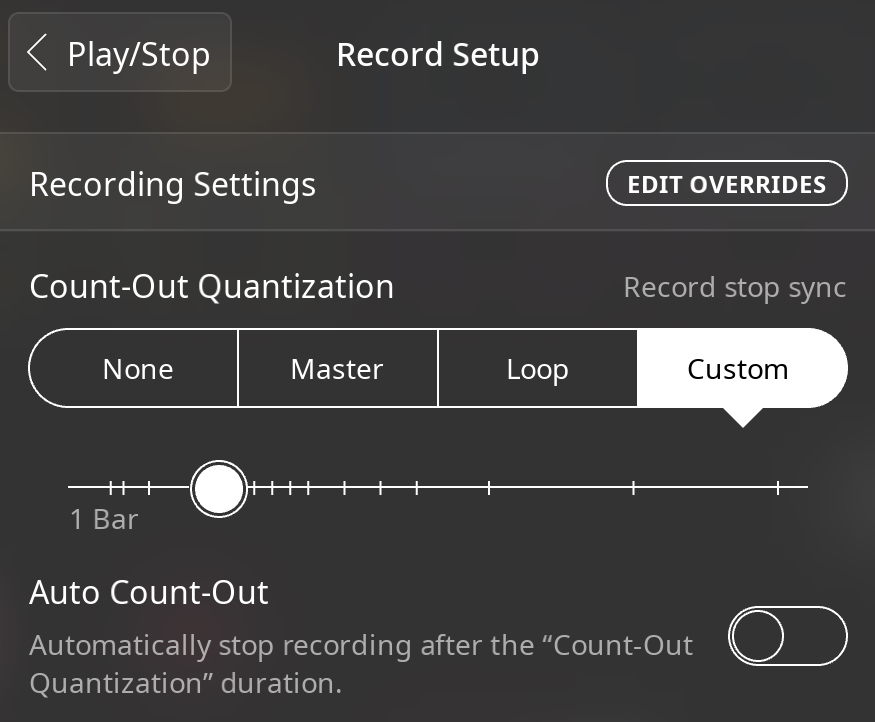Click the Record stop sync text
Image resolution: width=875 pixels, height=722 pixels.
coord(735,287)
